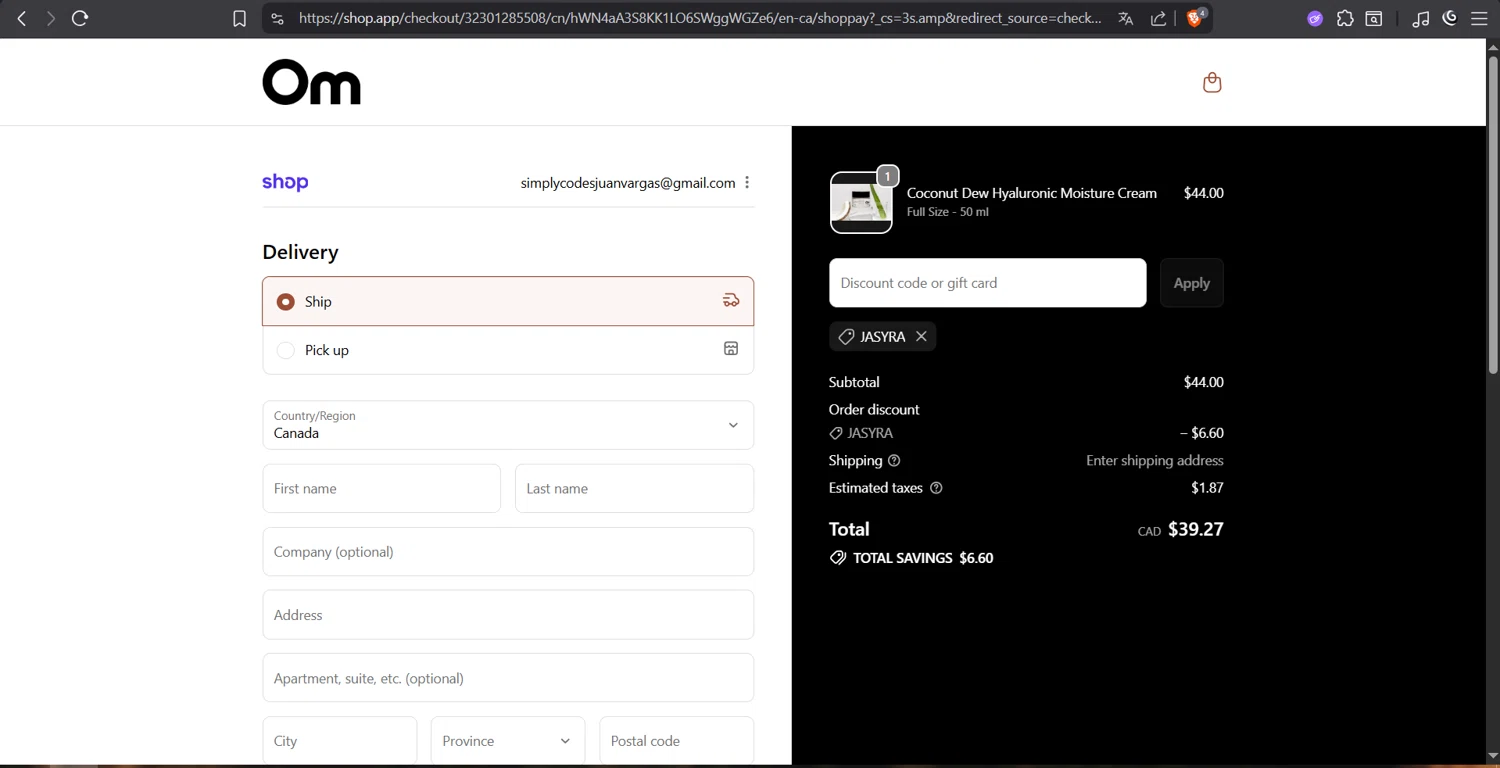Focus the First name field
The height and width of the screenshot is (768, 1500).
point(381,488)
